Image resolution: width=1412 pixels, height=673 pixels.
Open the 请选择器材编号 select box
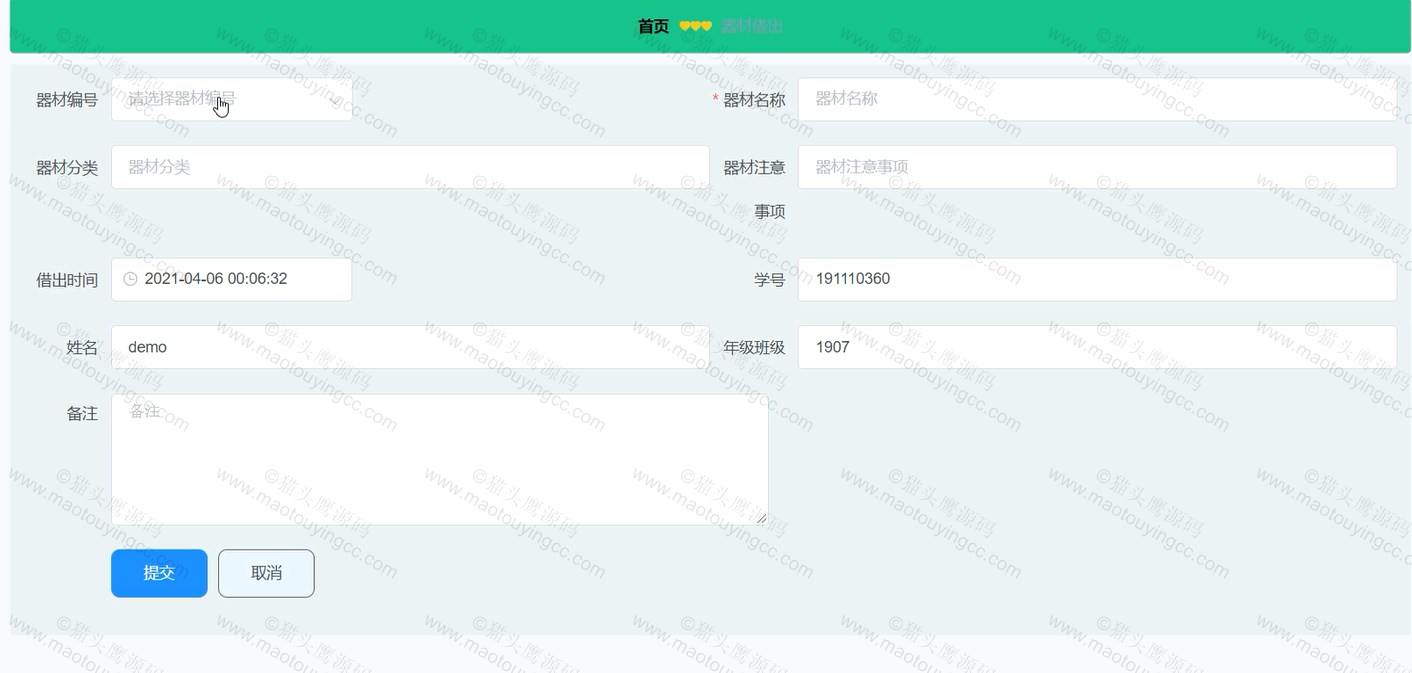click(x=232, y=99)
